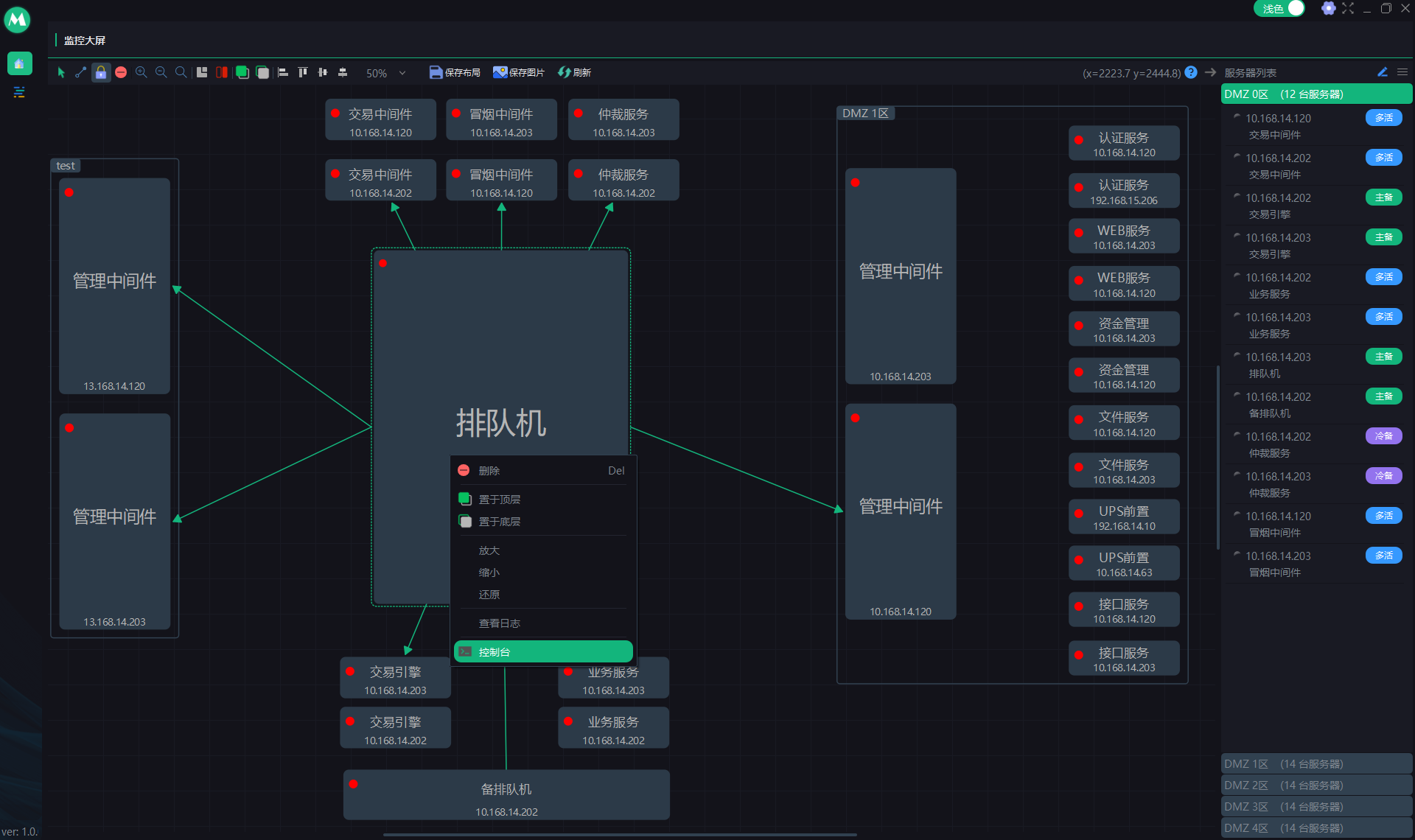Open the 50% zoom level dropdown
Image resolution: width=1415 pixels, height=840 pixels.
pos(386,73)
